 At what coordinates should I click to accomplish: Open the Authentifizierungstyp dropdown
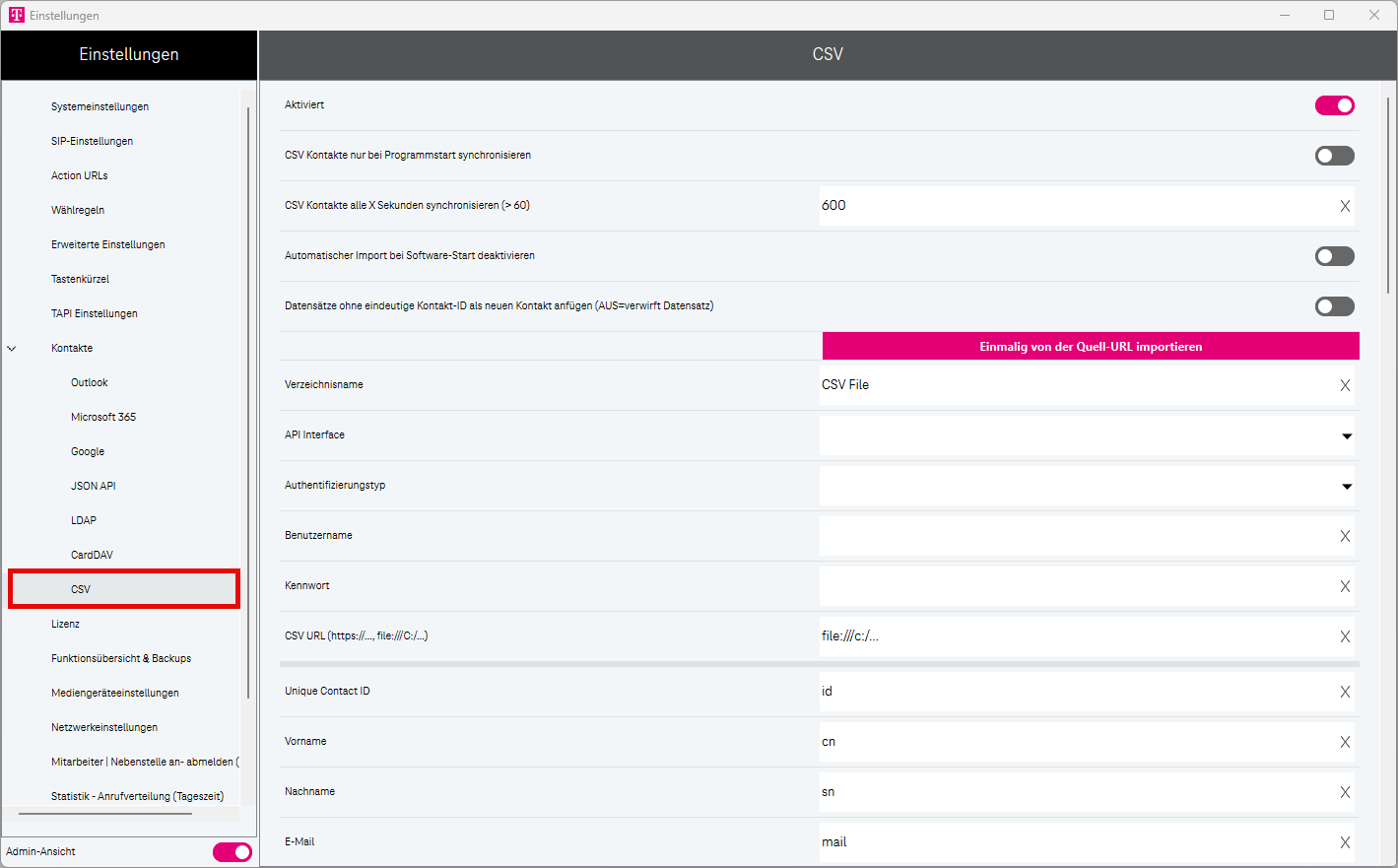coord(1346,486)
